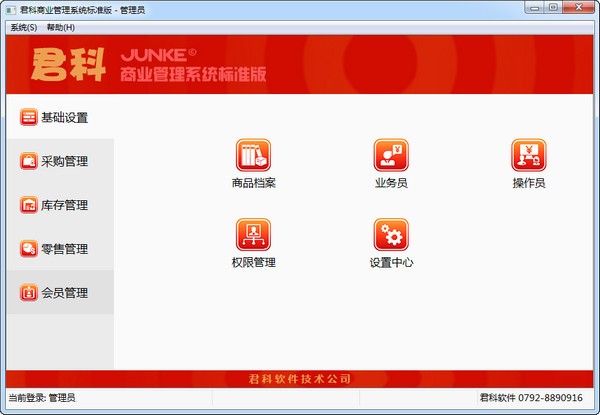Click the application icon in title bar

pyautogui.click(x=11, y=10)
